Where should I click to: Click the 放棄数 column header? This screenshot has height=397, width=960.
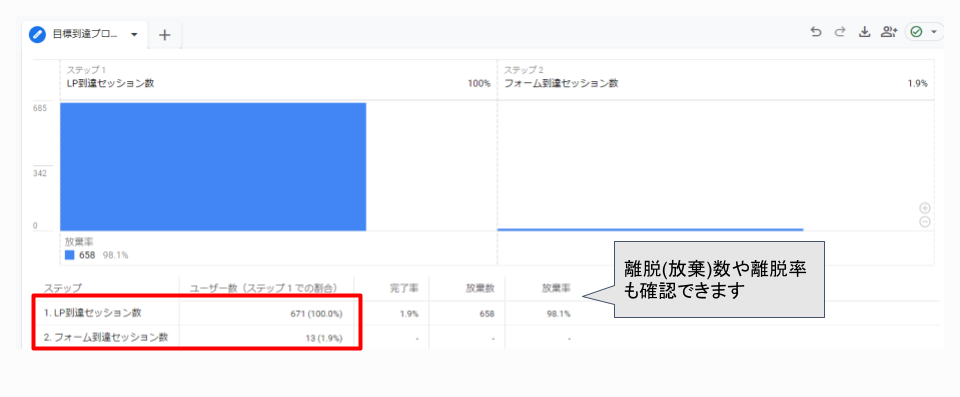pos(480,287)
